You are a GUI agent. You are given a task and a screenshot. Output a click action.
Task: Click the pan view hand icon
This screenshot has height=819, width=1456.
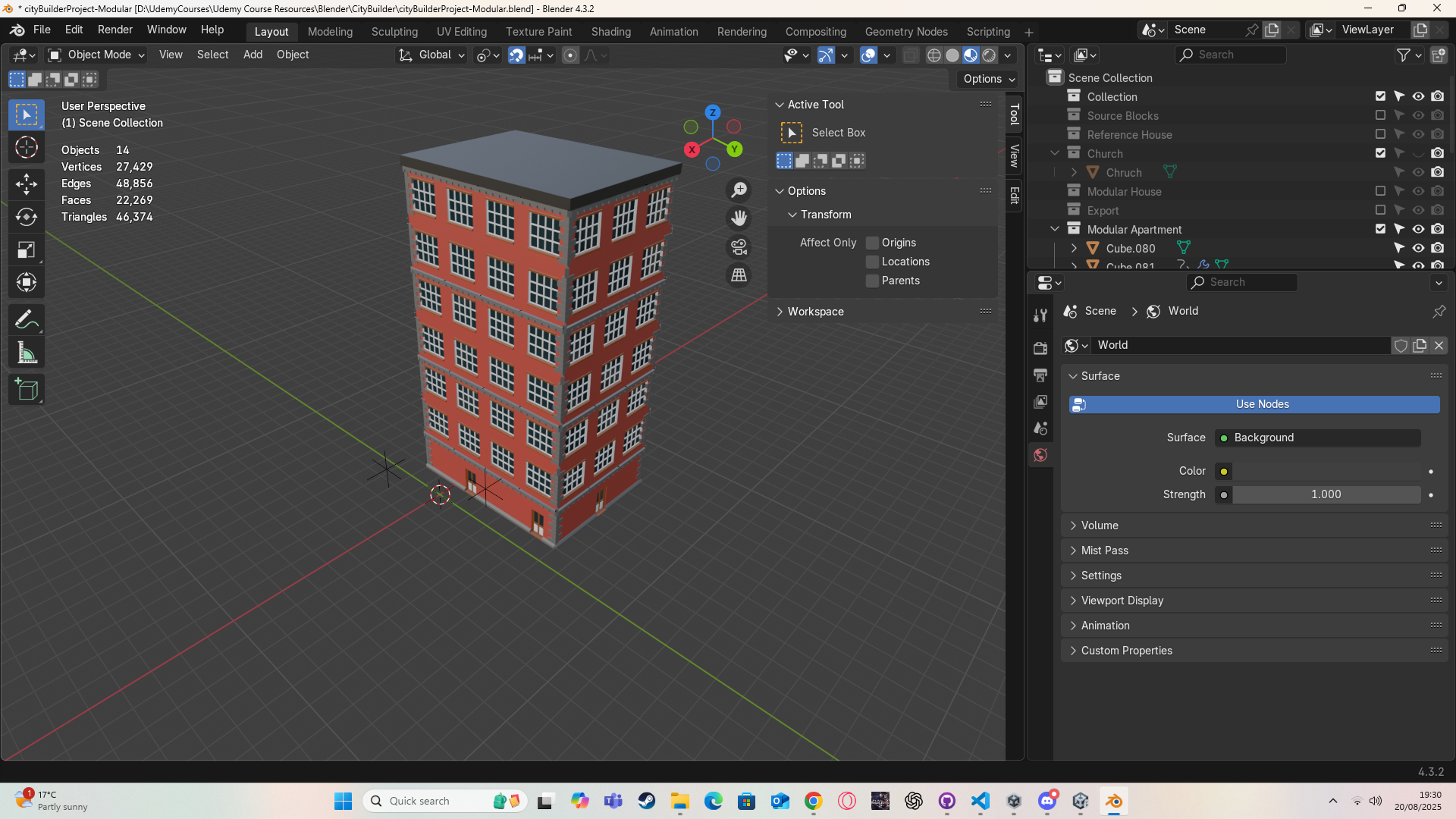739,218
